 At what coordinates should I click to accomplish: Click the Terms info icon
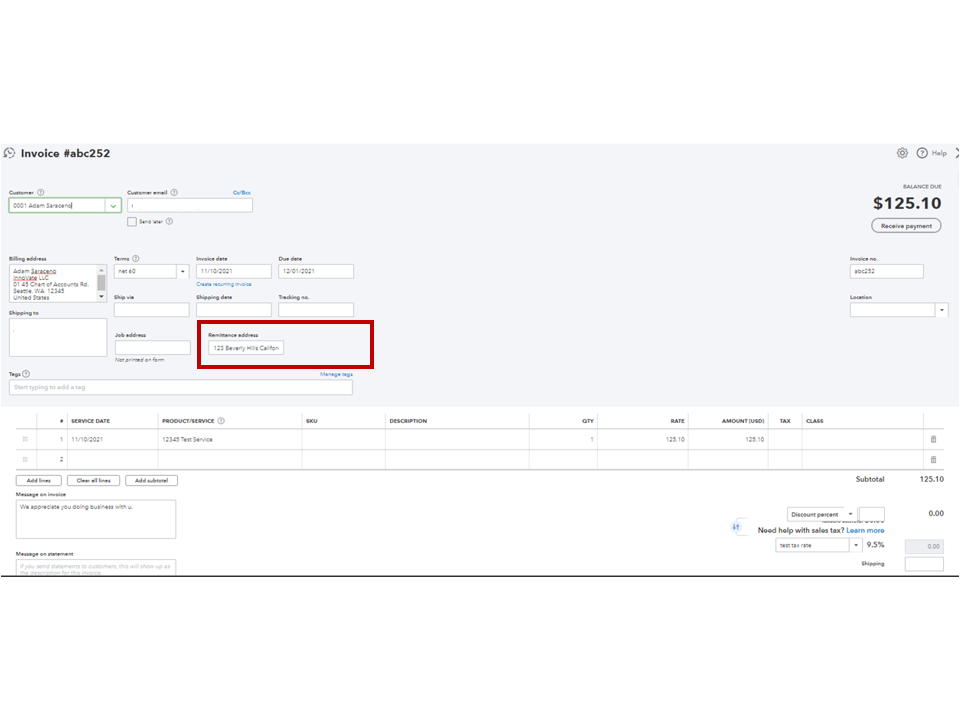[136, 258]
